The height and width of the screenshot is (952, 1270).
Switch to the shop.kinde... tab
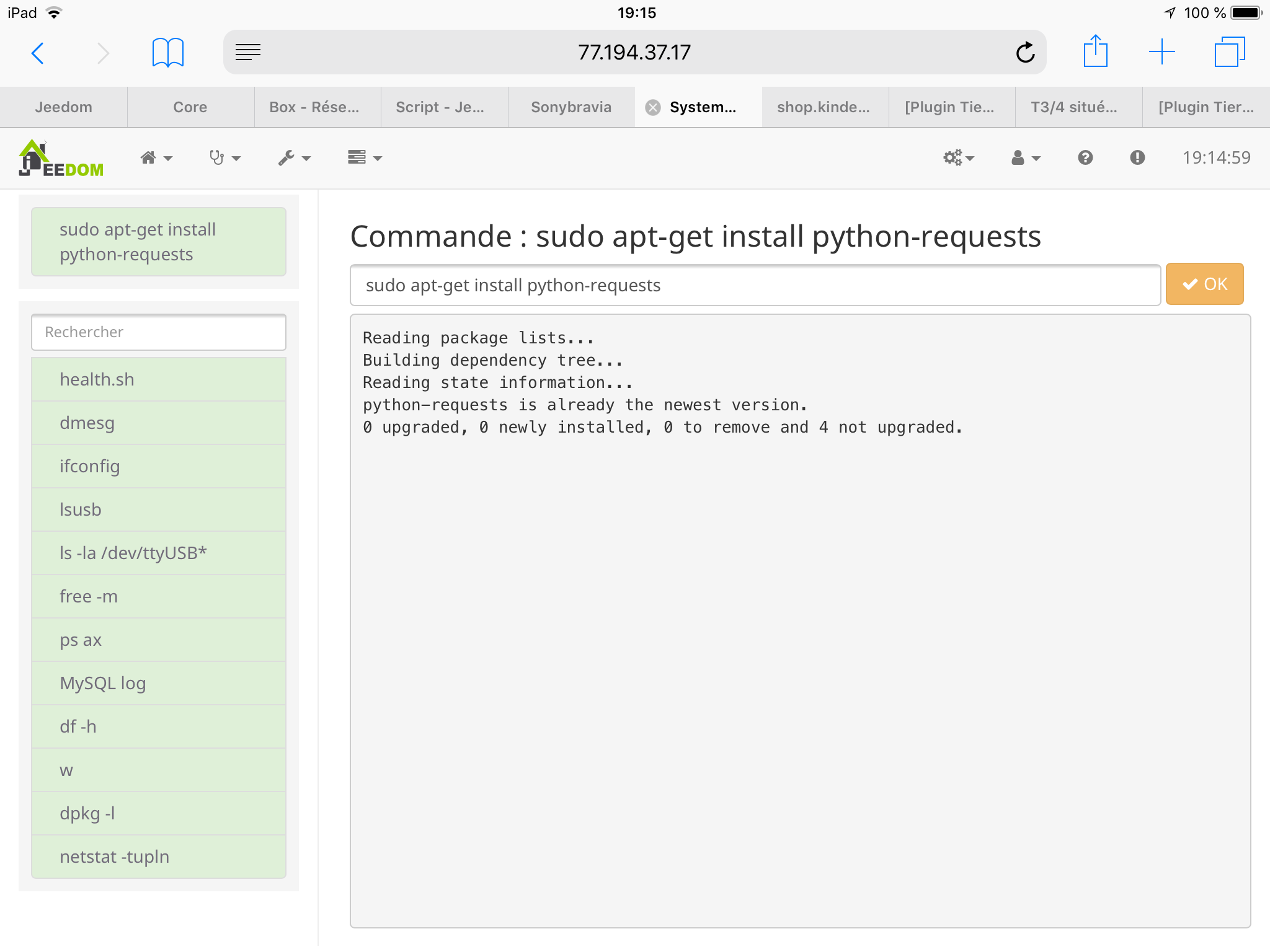pyautogui.click(x=825, y=107)
